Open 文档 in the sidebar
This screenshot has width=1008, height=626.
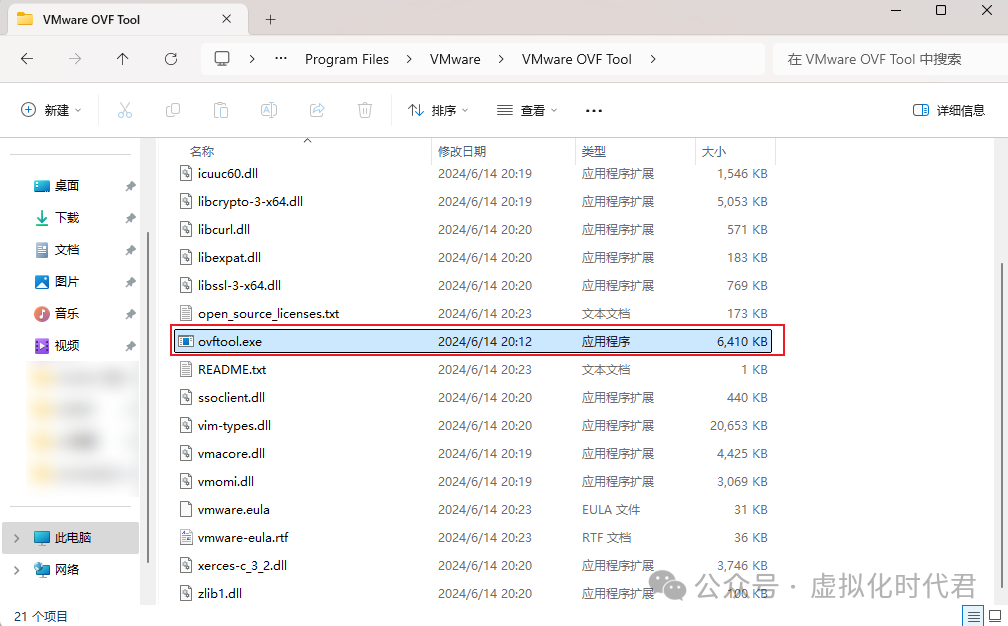pos(67,250)
